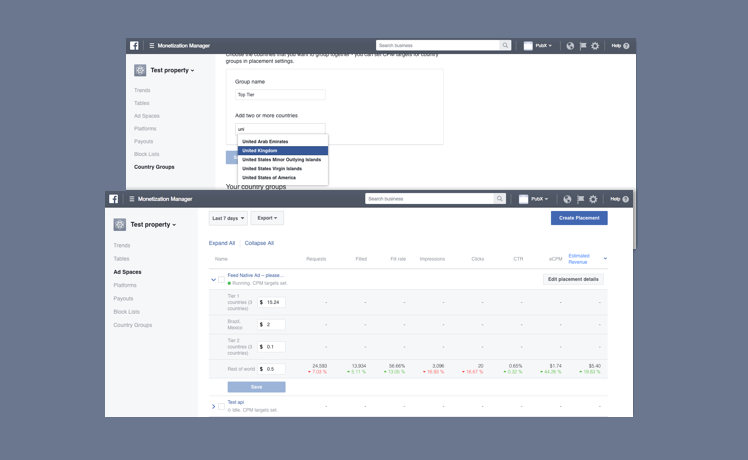The width and height of the screenshot is (748, 460).
Task: Click the Test property icon in the front sidebar
Action: pyautogui.click(x=120, y=224)
